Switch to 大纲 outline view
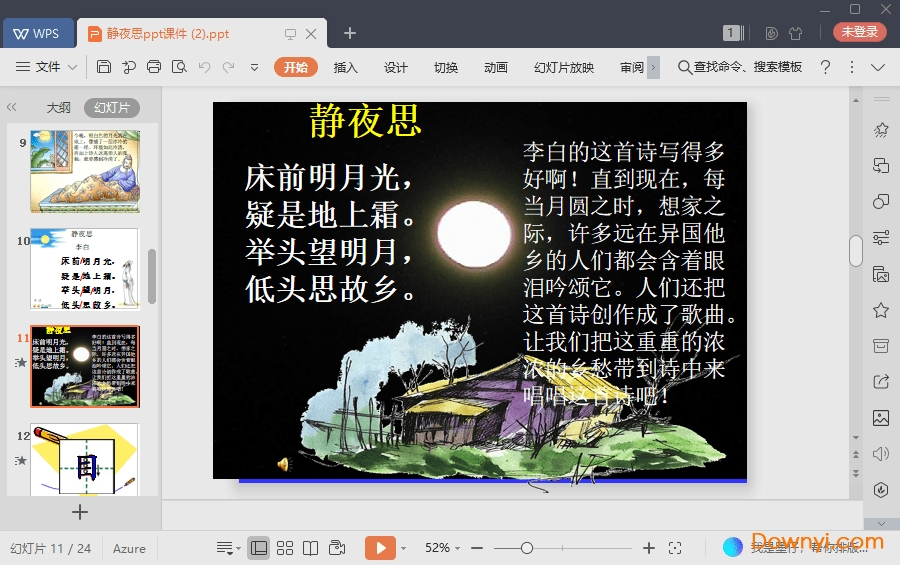This screenshot has height=565, width=900. pyautogui.click(x=58, y=107)
